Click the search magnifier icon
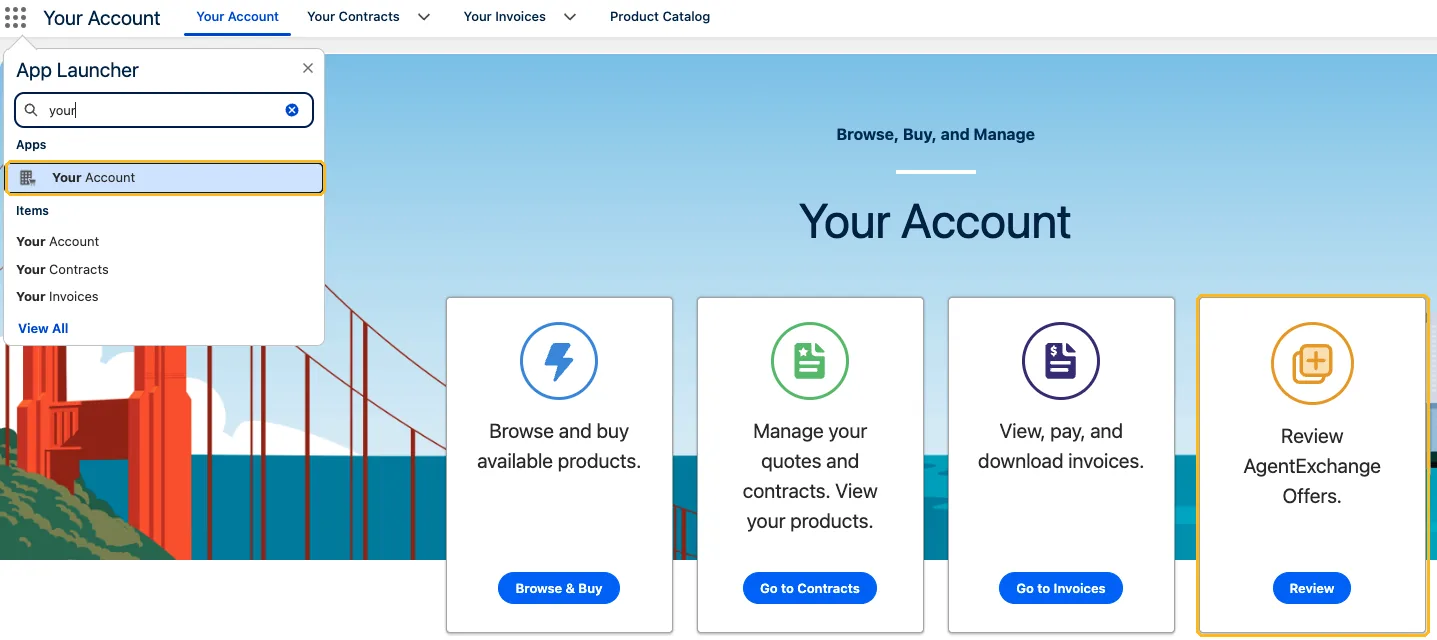The width and height of the screenshot is (1437, 640). (x=31, y=110)
